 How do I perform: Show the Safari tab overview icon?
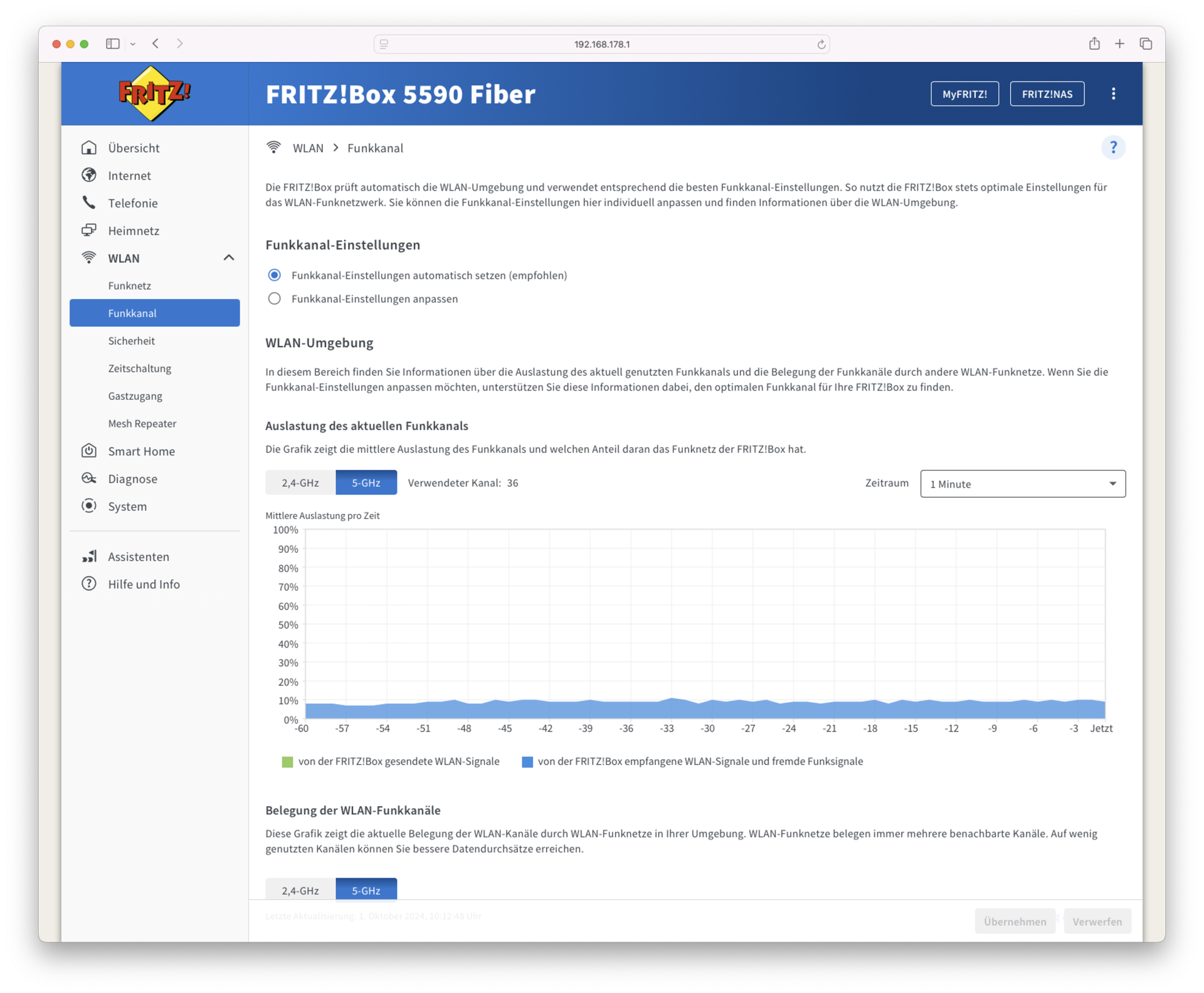[x=1146, y=43]
